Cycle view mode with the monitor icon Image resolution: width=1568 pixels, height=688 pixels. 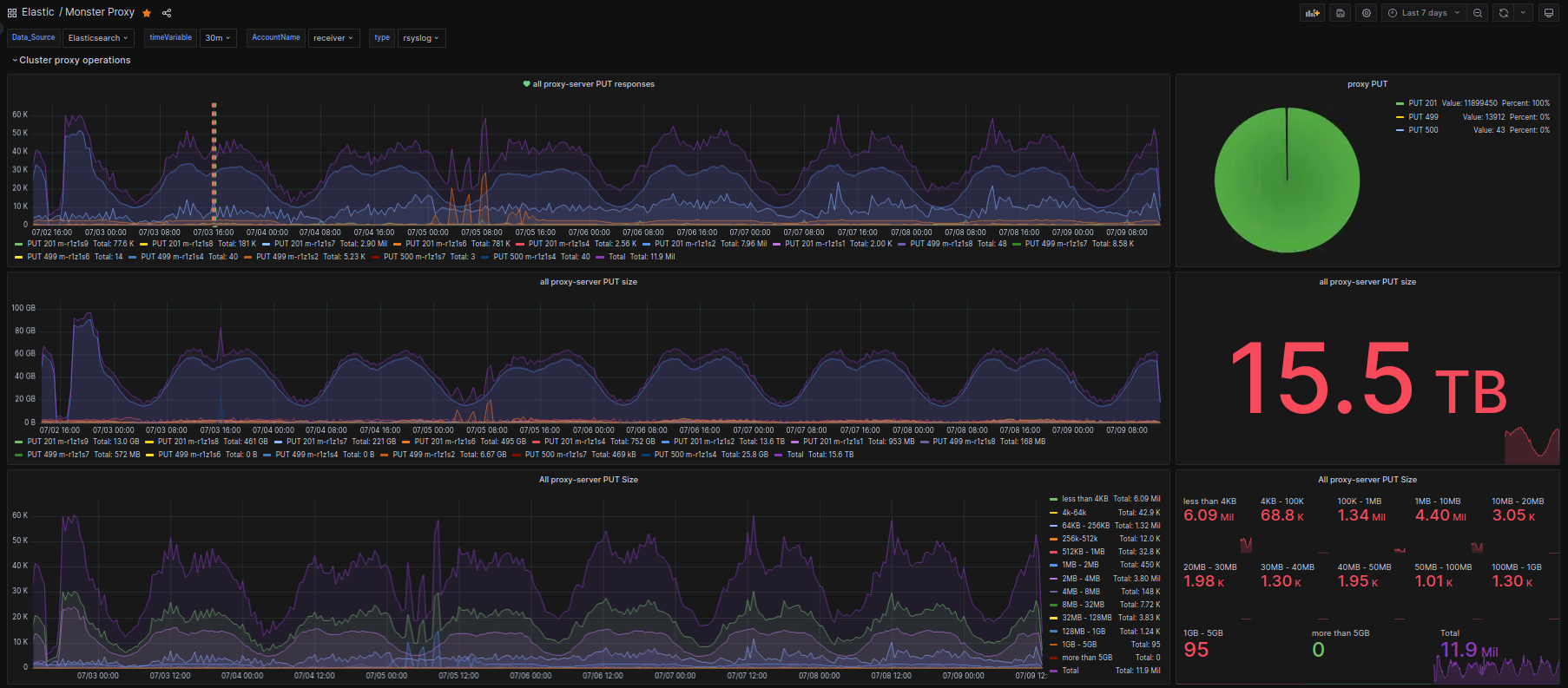click(1548, 13)
